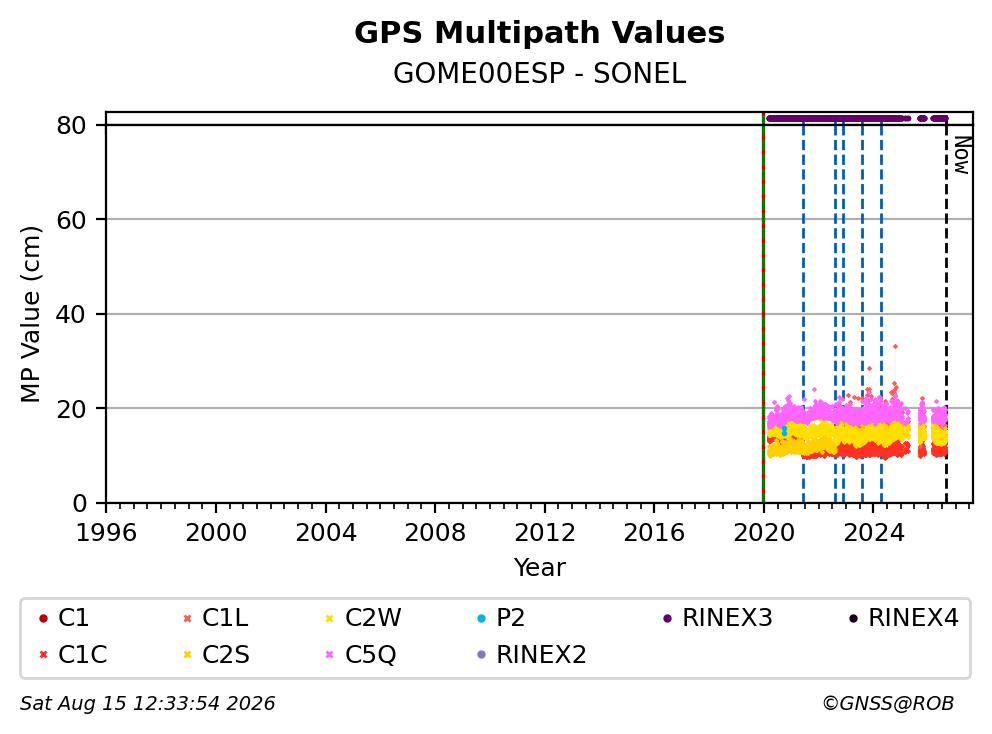
Task: Click the C1L legend marker
Action: tap(187, 618)
